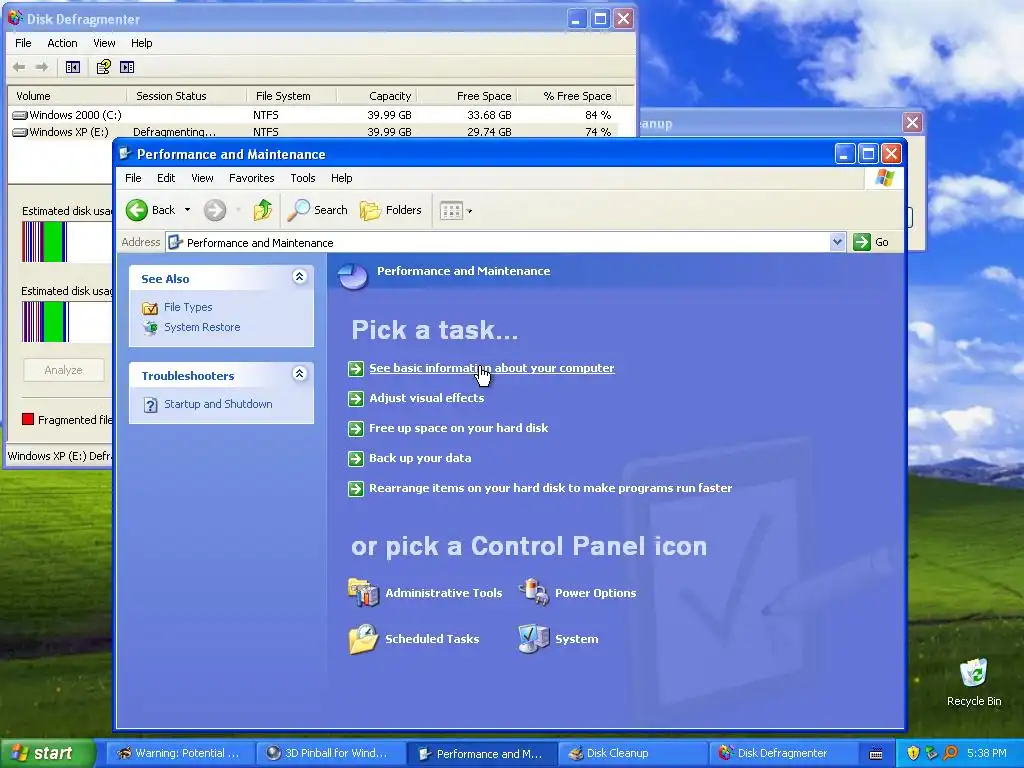Click the action pane icon in Defragmenter toolbar
Screen dimensions: 1024x768
(127, 67)
